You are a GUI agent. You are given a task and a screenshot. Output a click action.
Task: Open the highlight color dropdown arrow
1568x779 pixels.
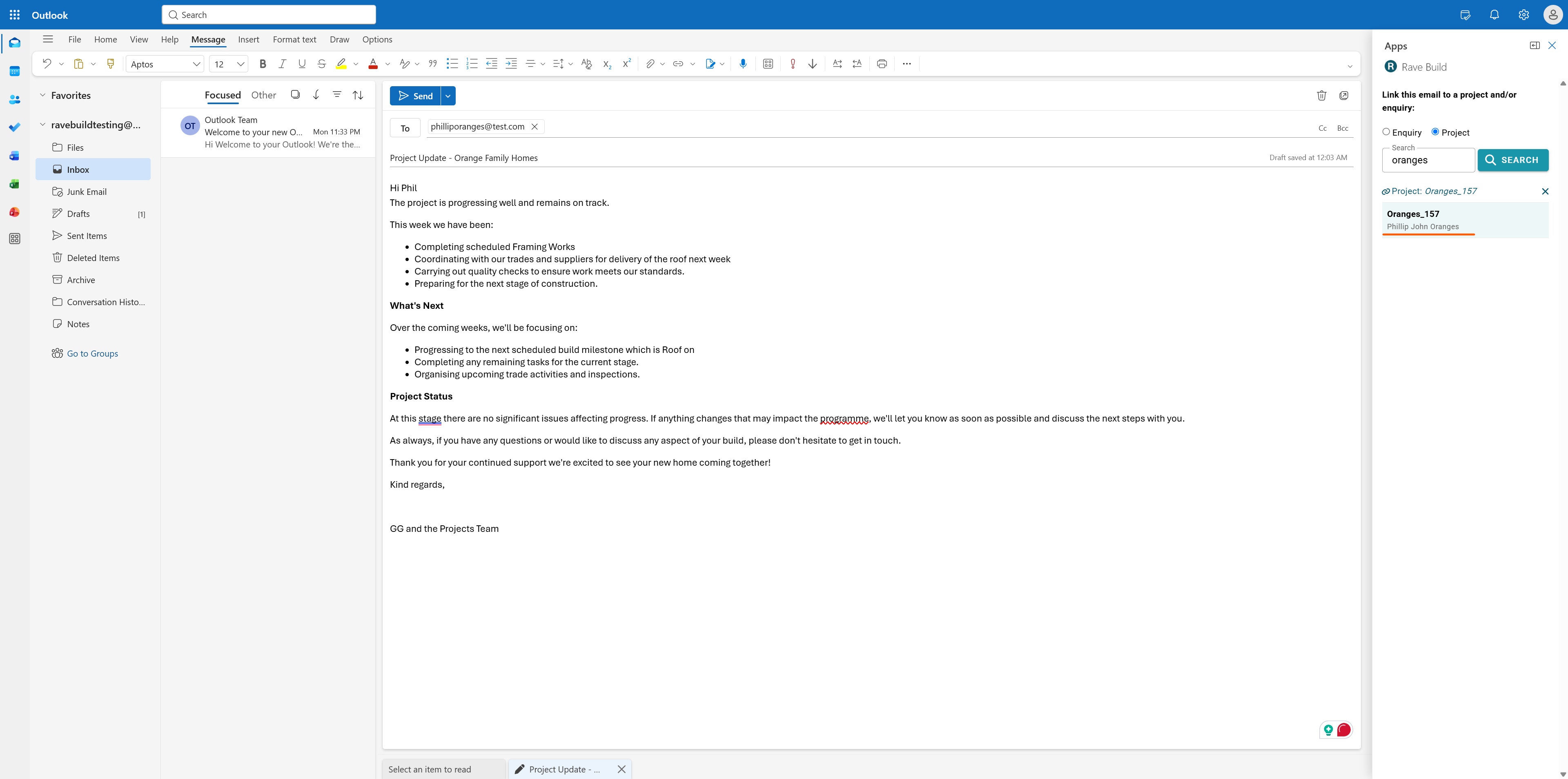tap(356, 64)
